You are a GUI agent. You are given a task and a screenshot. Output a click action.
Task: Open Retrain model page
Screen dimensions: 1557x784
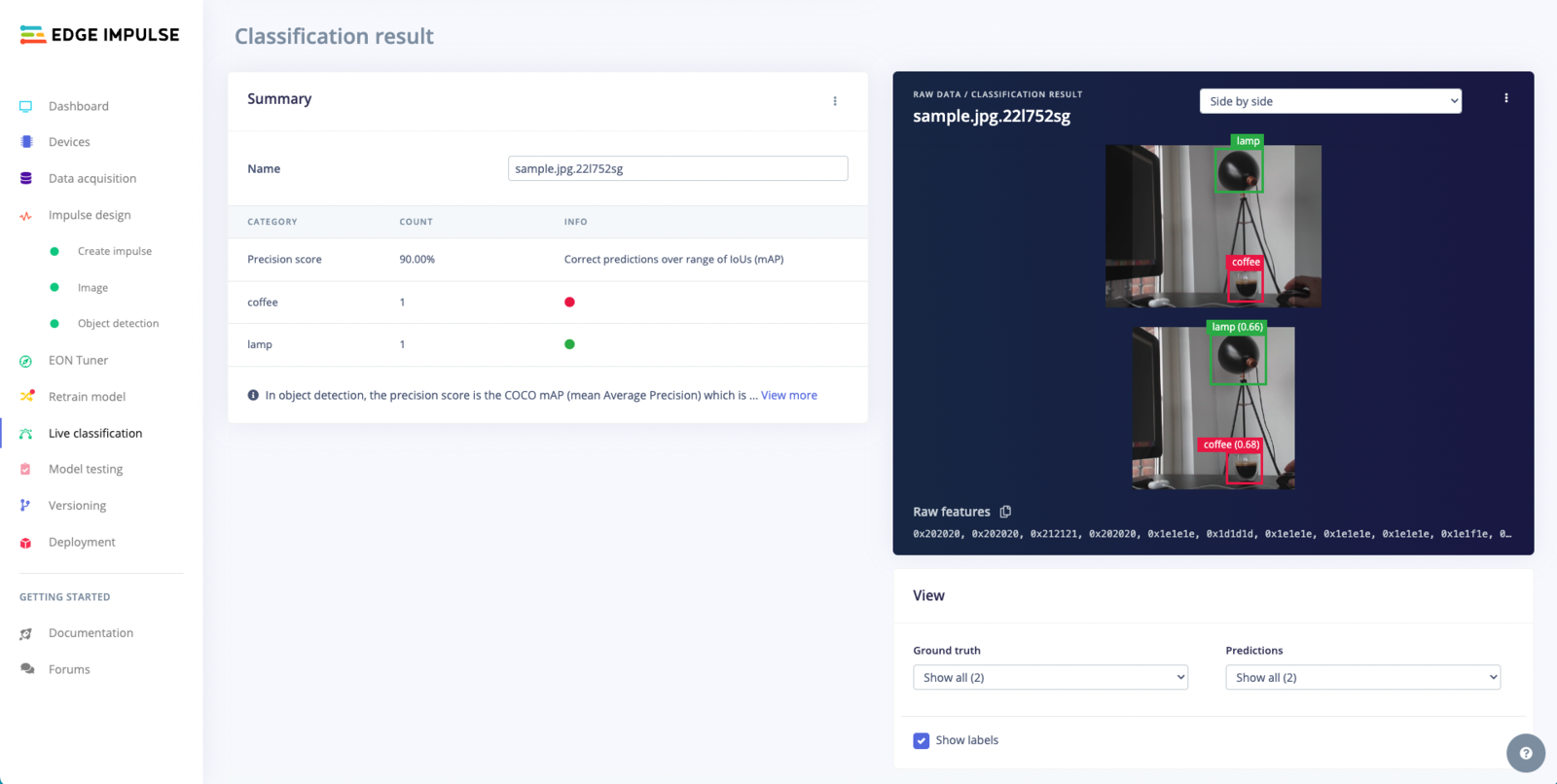click(x=87, y=397)
